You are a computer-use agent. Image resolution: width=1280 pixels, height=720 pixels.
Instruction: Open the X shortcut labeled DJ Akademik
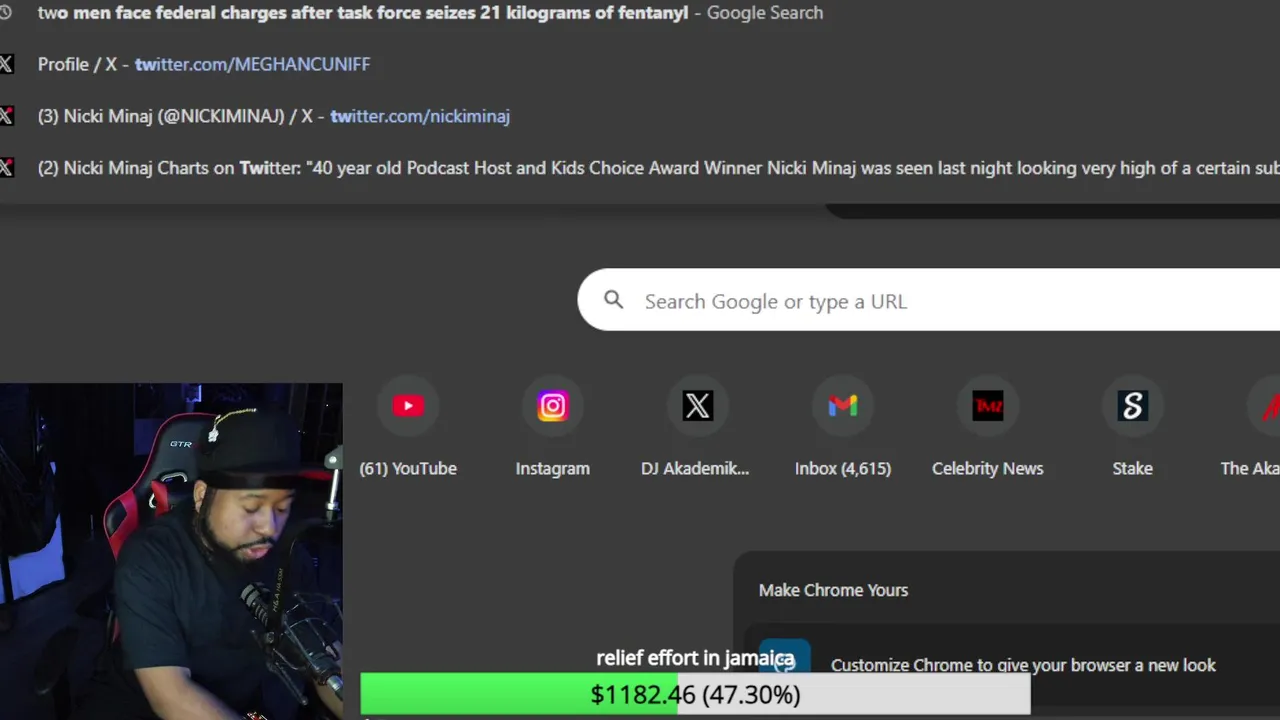(x=698, y=406)
